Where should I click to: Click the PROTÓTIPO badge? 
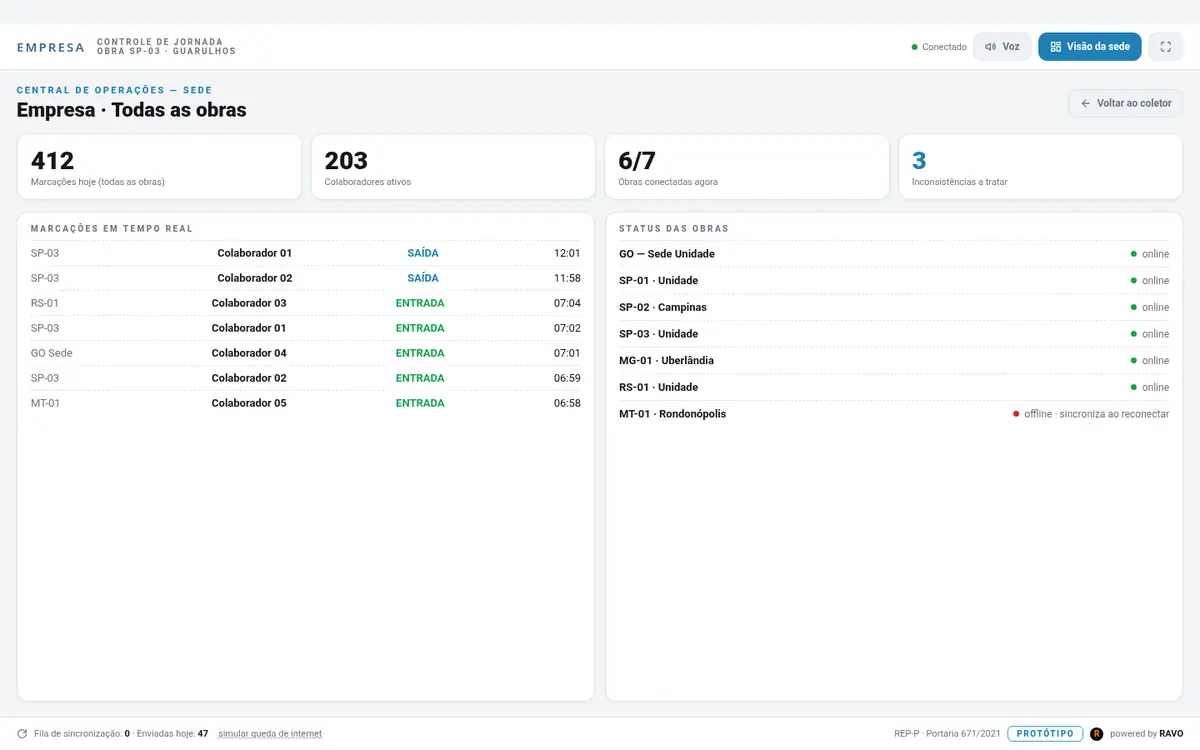[x=1045, y=734]
